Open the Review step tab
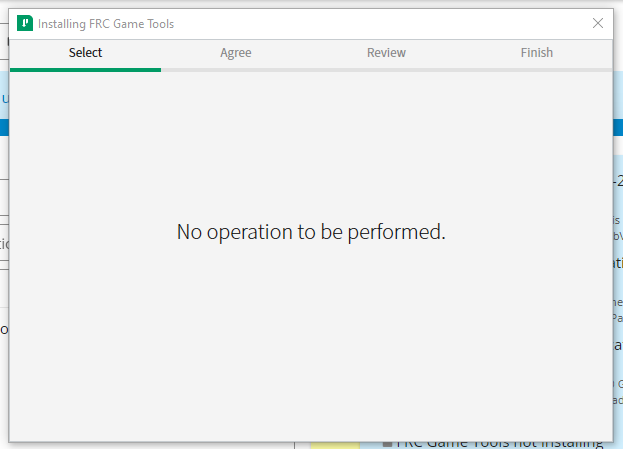 [x=386, y=53]
